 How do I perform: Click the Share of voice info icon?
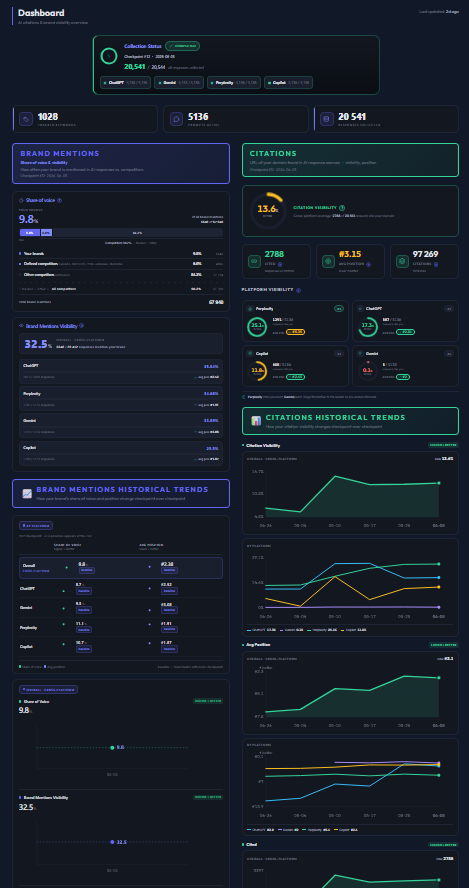(x=59, y=200)
